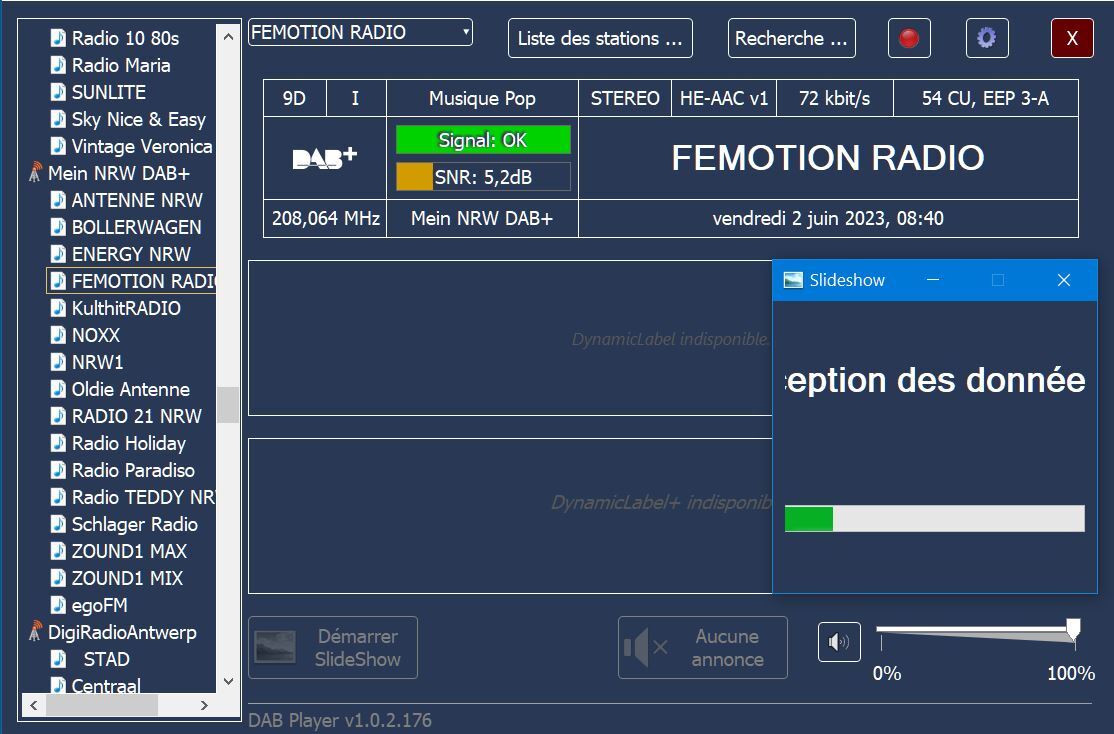Viewport: 1114px width, 734px height.
Task: Select FEMOTION RADIO in station tree
Action: coord(131,281)
